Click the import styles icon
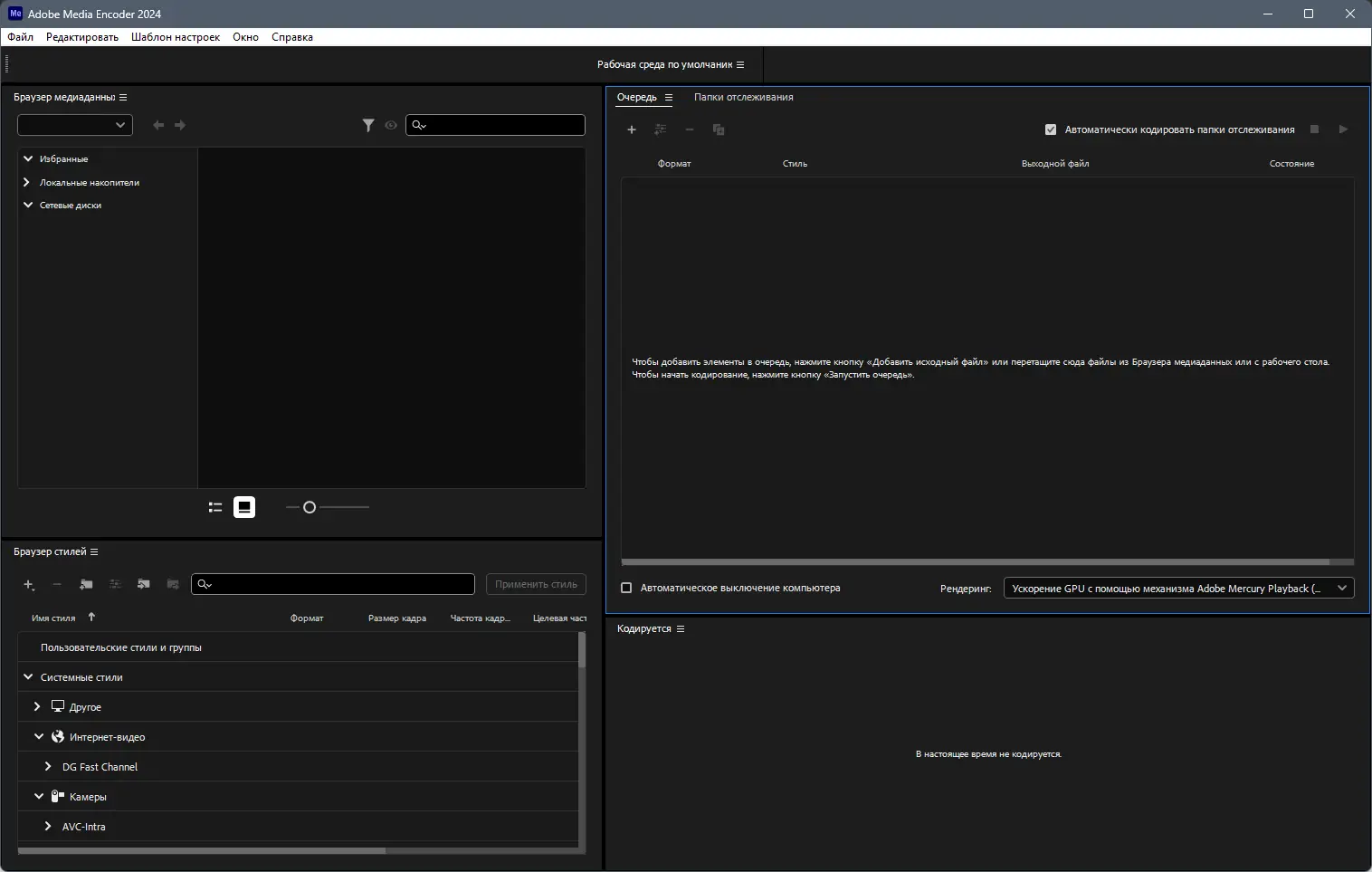 tap(144, 584)
